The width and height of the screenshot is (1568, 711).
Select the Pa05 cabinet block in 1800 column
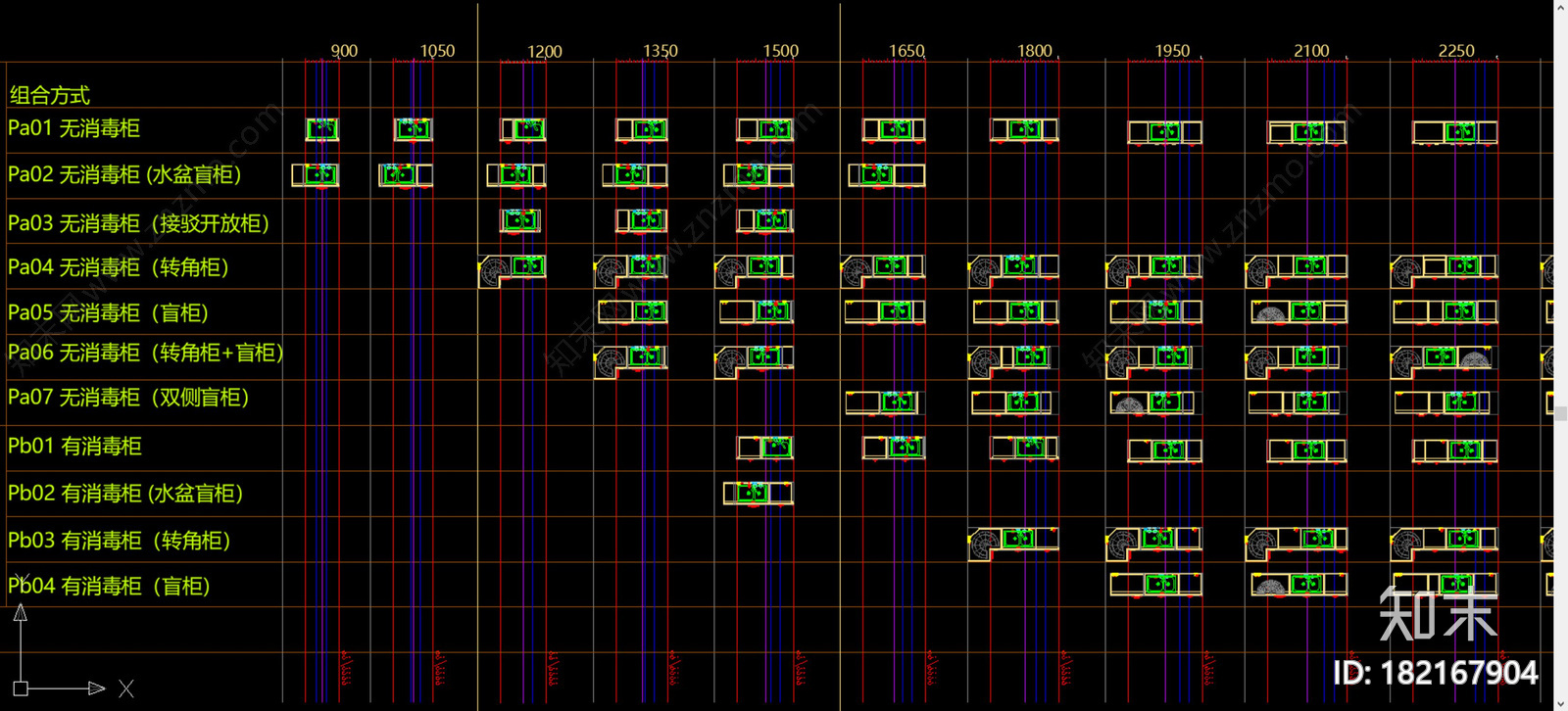(1015, 312)
